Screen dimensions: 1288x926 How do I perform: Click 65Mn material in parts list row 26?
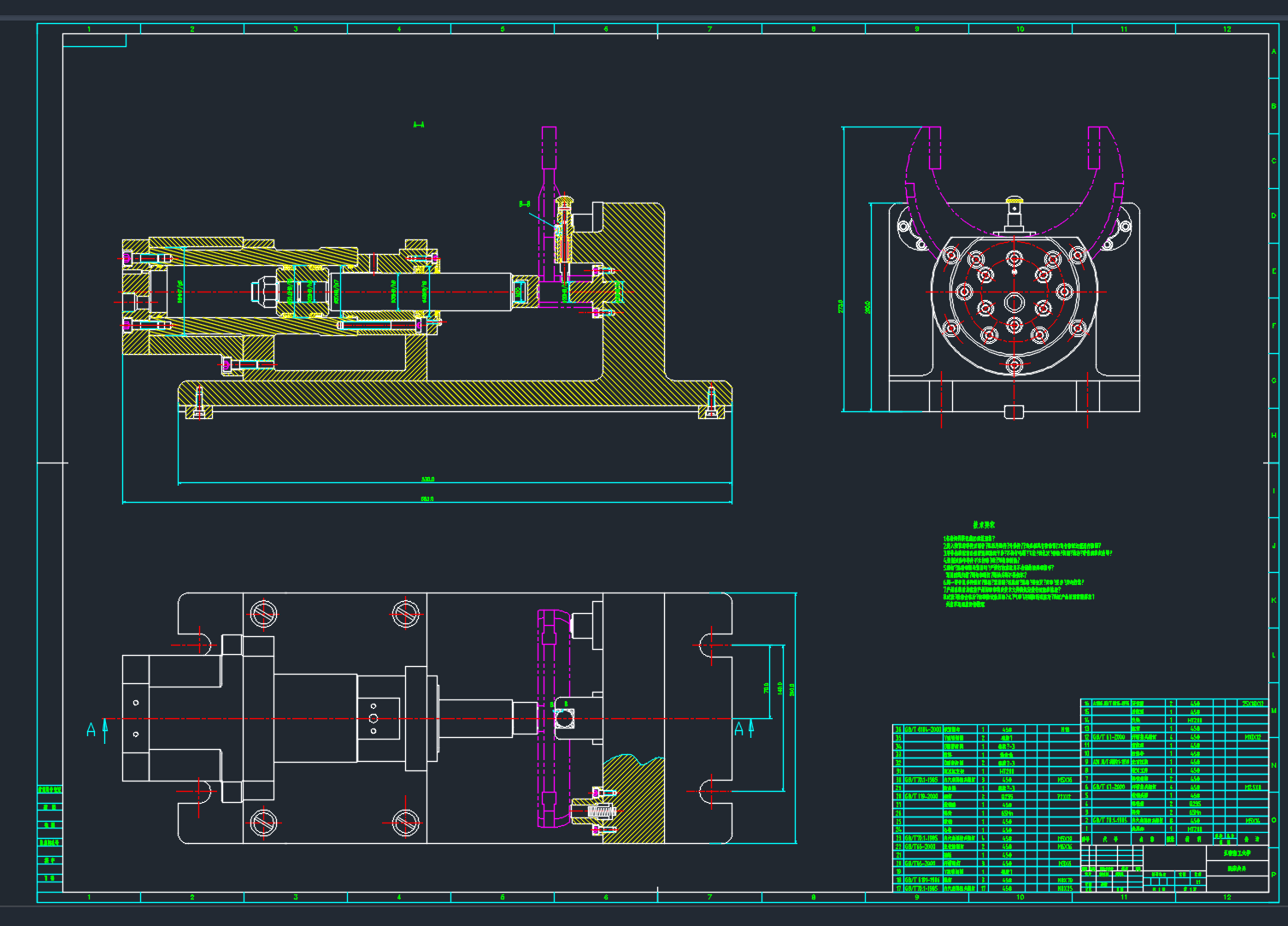[x=1007, y=813]
